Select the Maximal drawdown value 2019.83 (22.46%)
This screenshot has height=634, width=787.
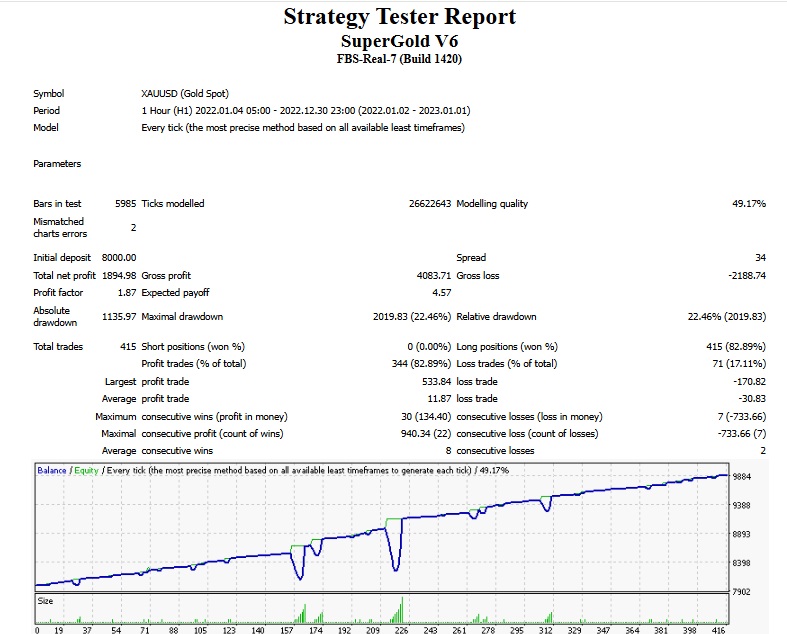tap(412, 317)
